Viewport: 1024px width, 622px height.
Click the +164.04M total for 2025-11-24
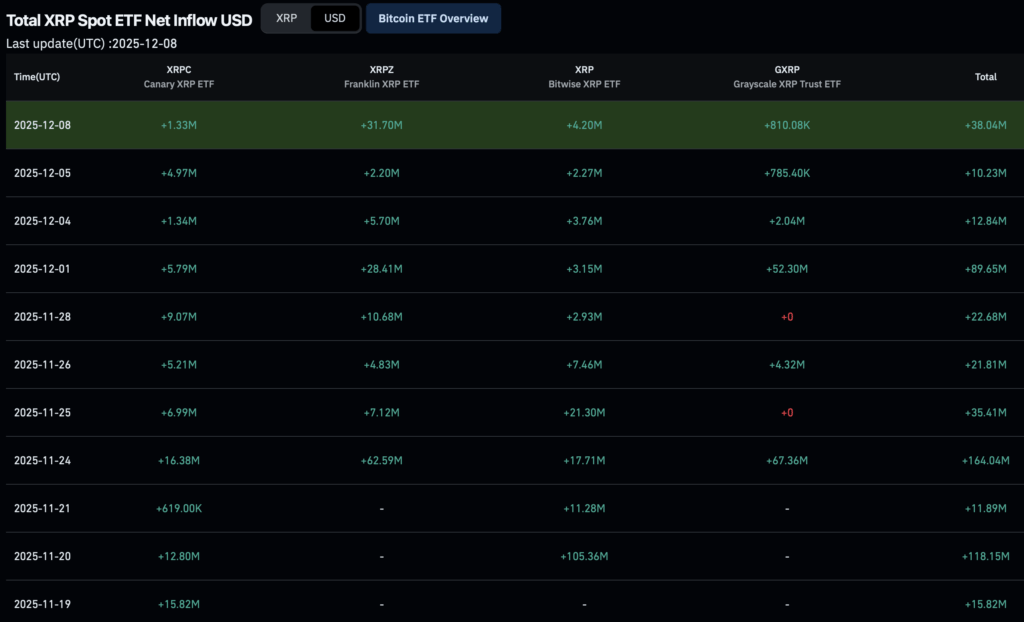tap(984, 461)
